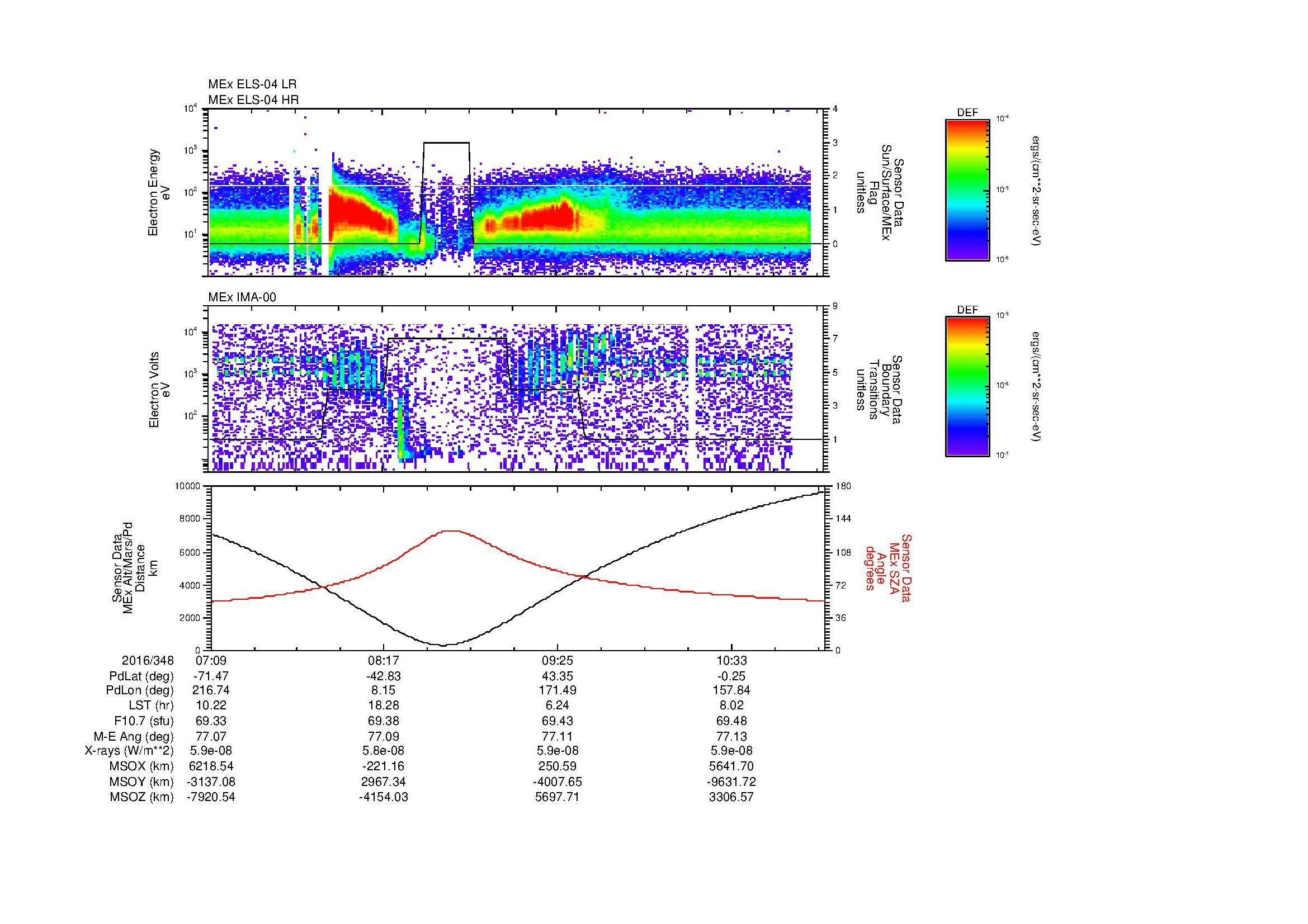Click PdLat value -71.47
Viewport: 1308px width, 924px height.
point(211,676)
